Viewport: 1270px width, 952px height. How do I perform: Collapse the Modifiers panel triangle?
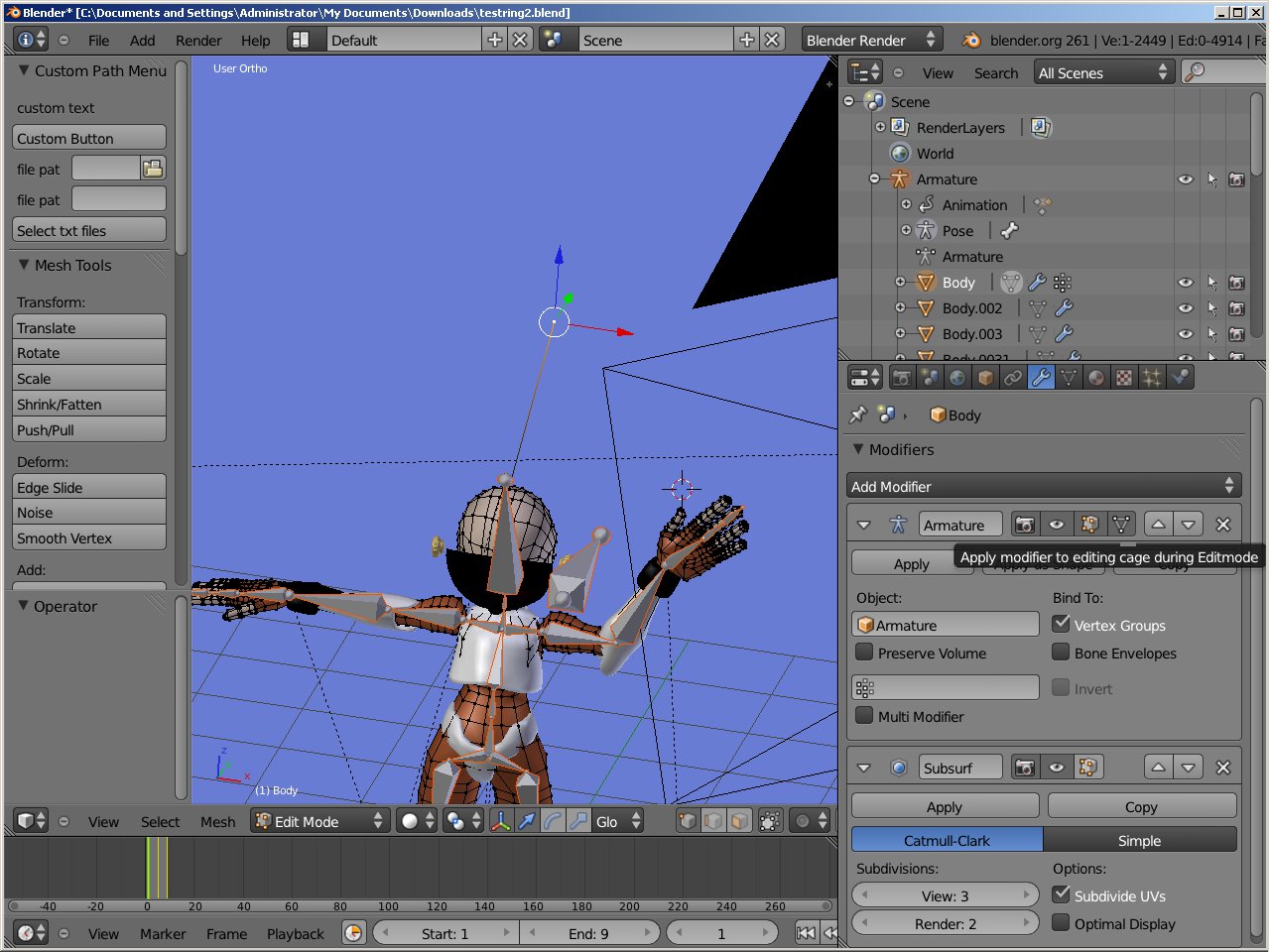pos(858,449)
